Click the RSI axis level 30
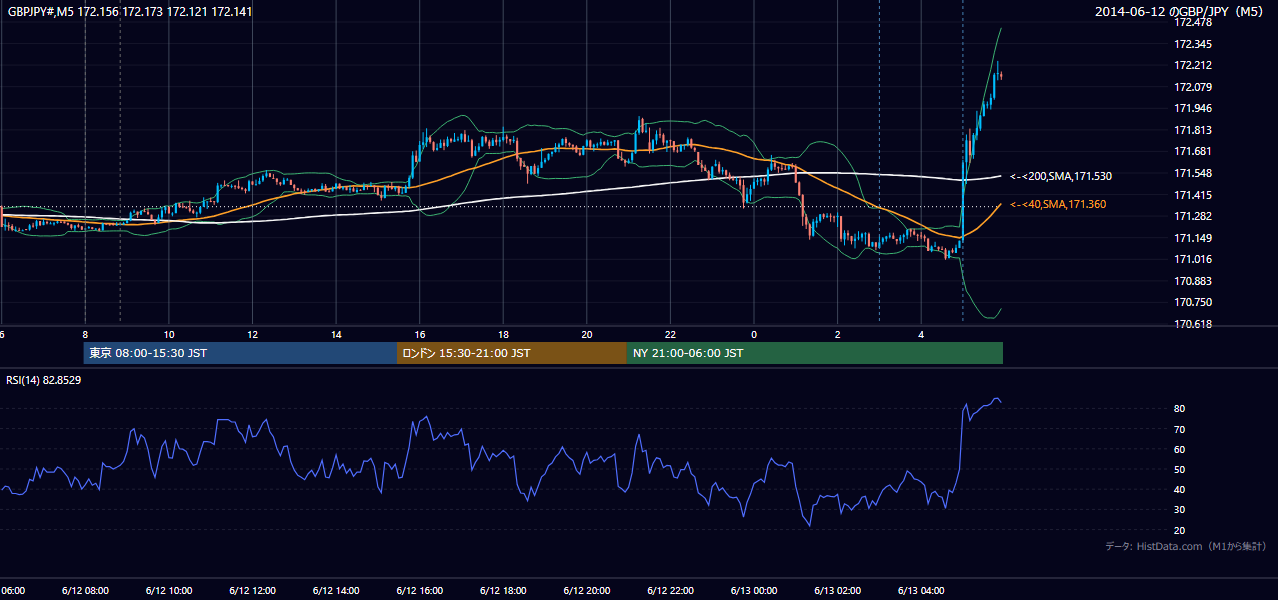1278x600 pixels. pos(1180,510)
